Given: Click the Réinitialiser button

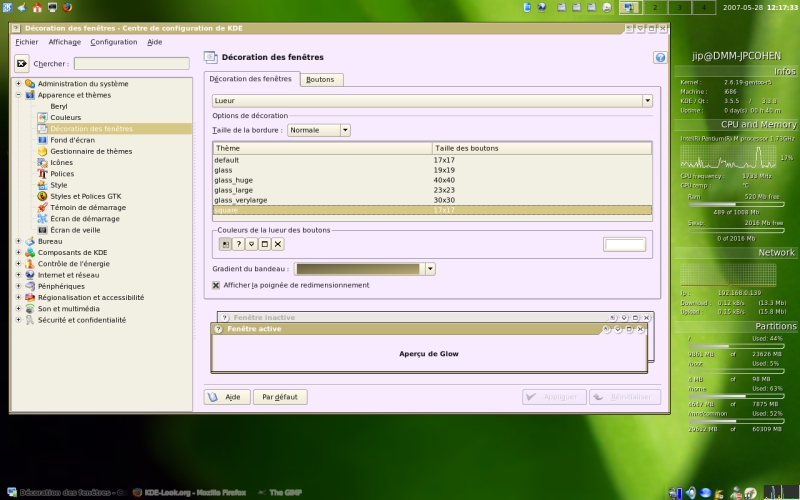Looking at the screenshot, I should 625,397.
